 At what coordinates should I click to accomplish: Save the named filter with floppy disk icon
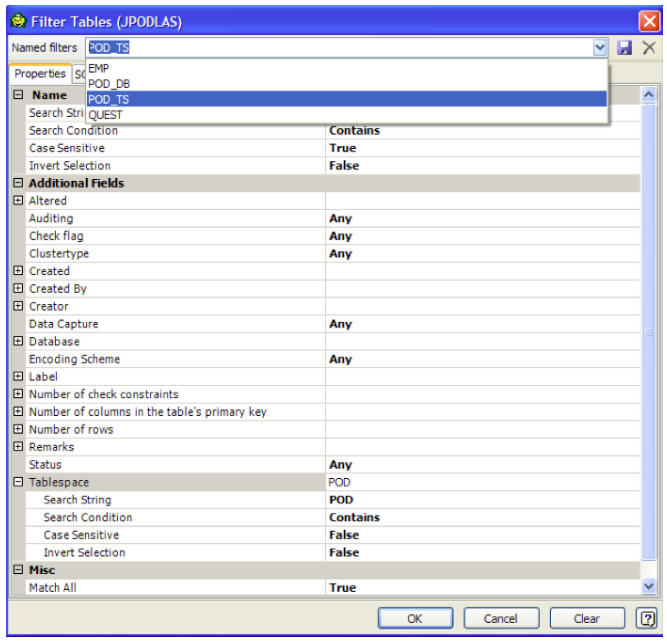624,48
